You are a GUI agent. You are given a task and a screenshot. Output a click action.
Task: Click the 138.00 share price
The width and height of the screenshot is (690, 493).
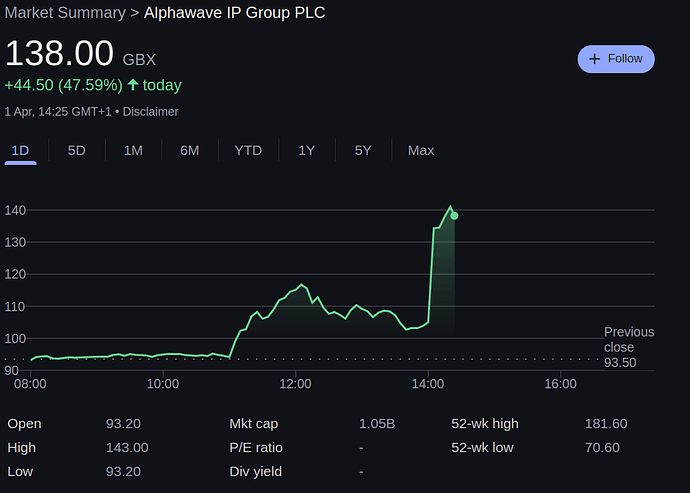[x=59, y=53]
